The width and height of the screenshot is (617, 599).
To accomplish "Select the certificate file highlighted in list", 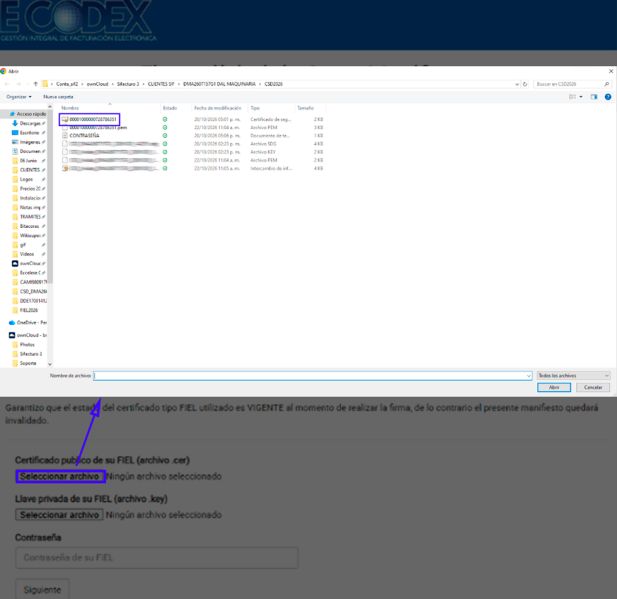I will [89, 119].
